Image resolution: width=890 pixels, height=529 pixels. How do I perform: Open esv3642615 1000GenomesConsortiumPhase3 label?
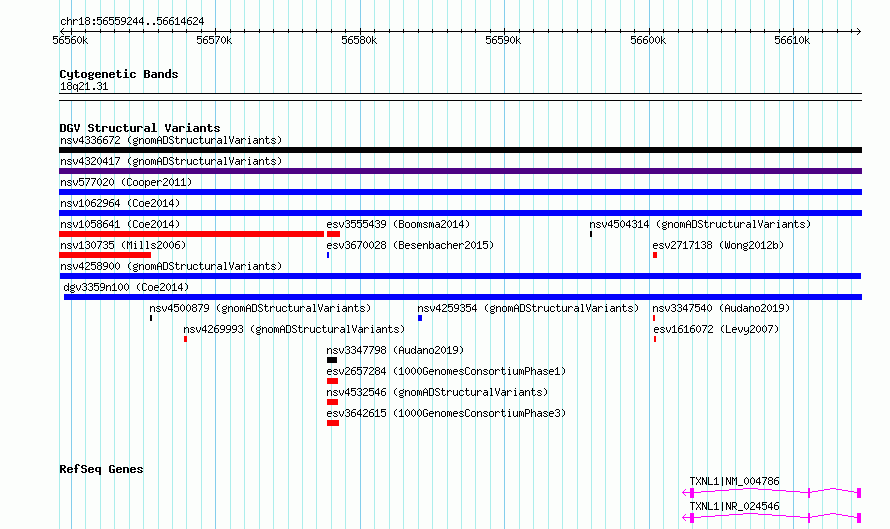coord(446,413)
